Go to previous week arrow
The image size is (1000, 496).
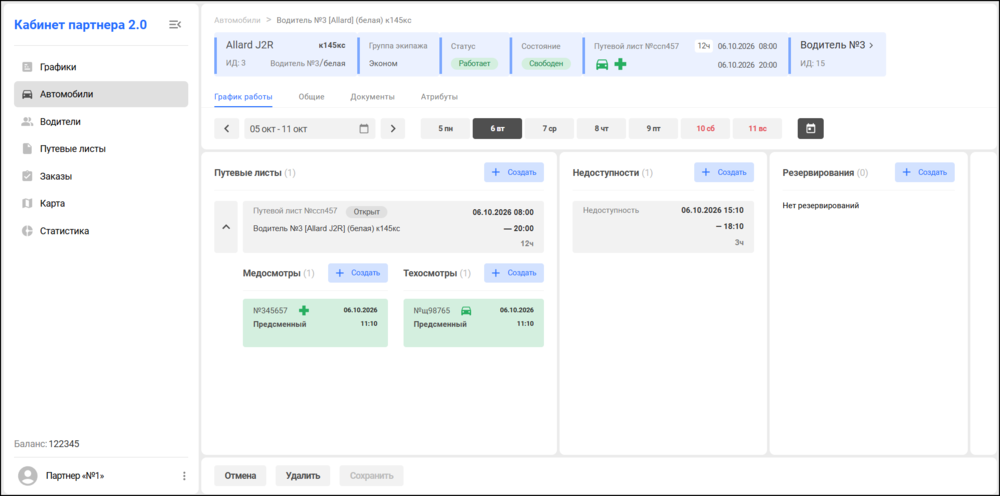(x=226, y=128)
